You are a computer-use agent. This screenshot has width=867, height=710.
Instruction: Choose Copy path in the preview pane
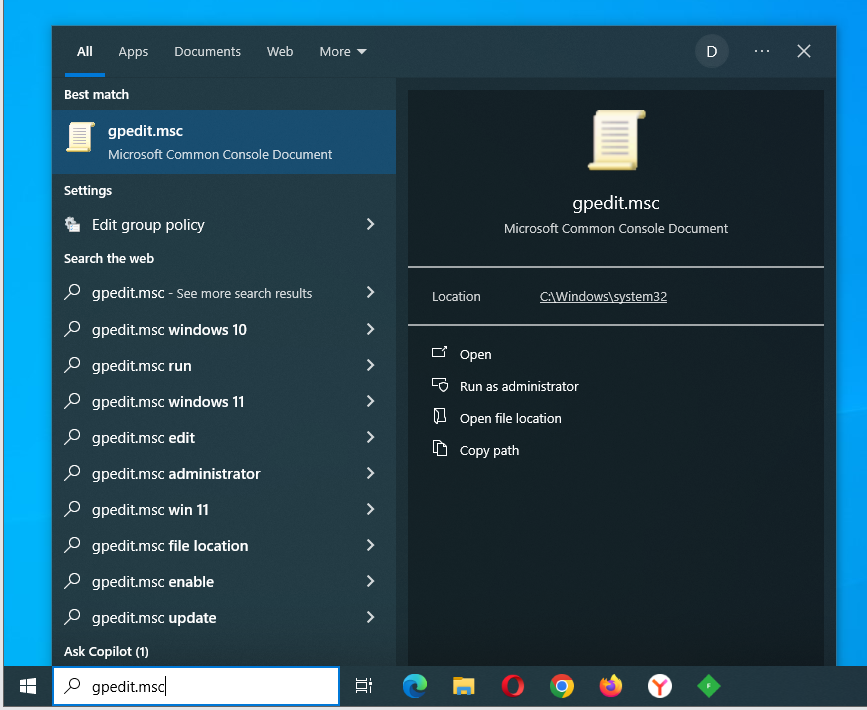click(x=489, y=450)
